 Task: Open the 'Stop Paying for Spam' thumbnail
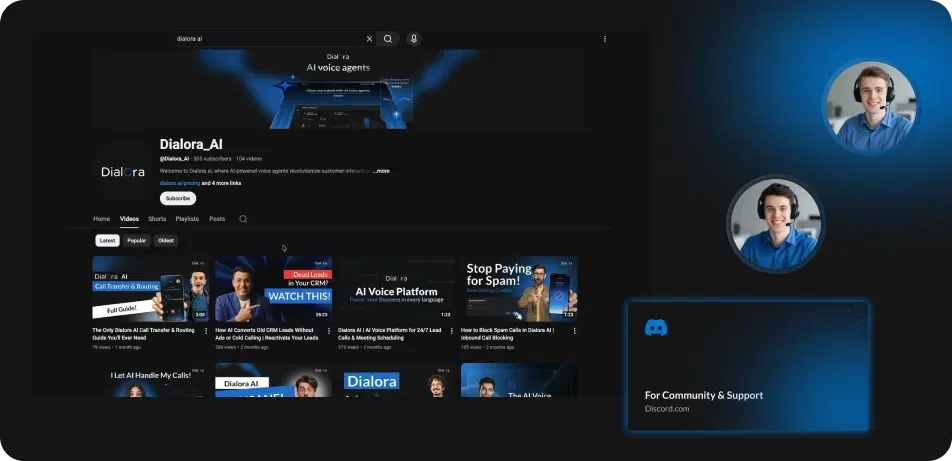pos(519,289)
